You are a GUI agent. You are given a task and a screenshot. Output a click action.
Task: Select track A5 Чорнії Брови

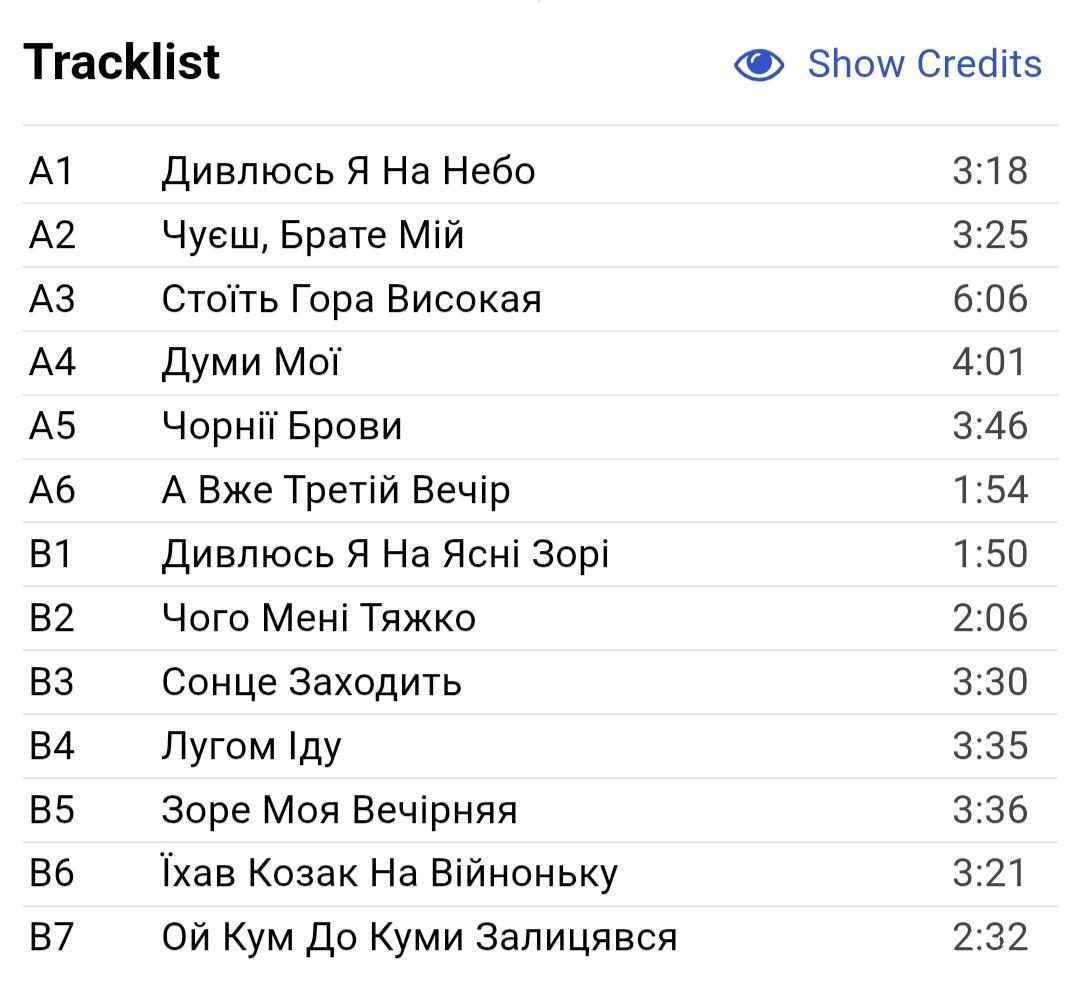coord(540,427)
